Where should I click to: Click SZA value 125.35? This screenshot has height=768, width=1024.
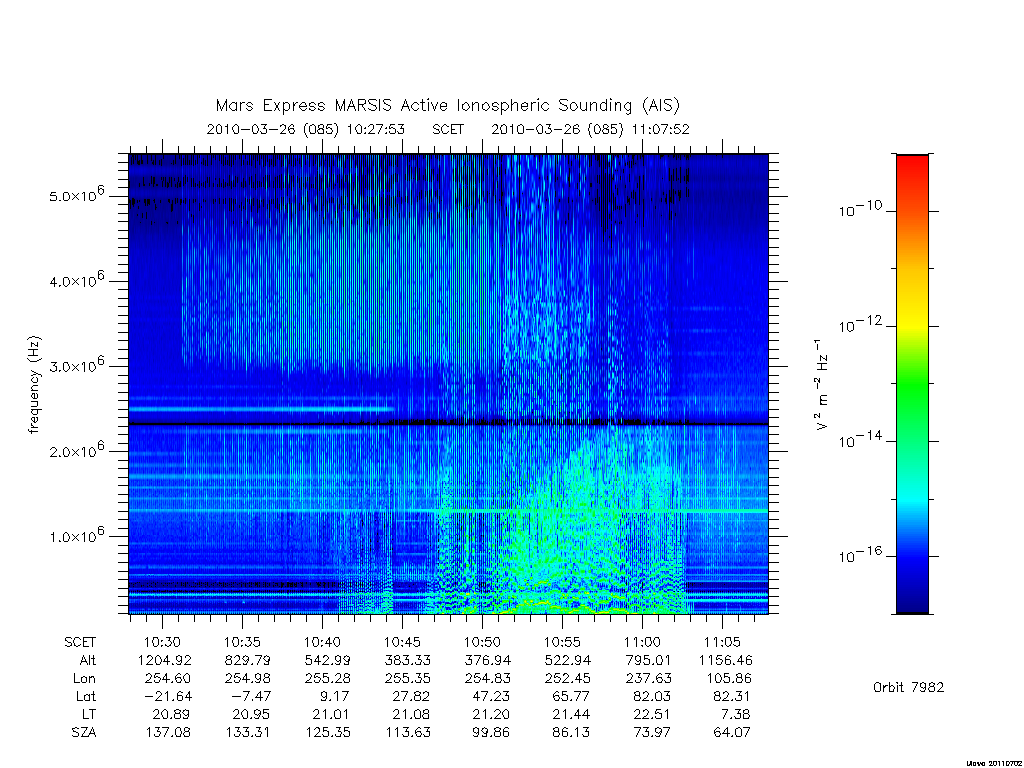328,733
